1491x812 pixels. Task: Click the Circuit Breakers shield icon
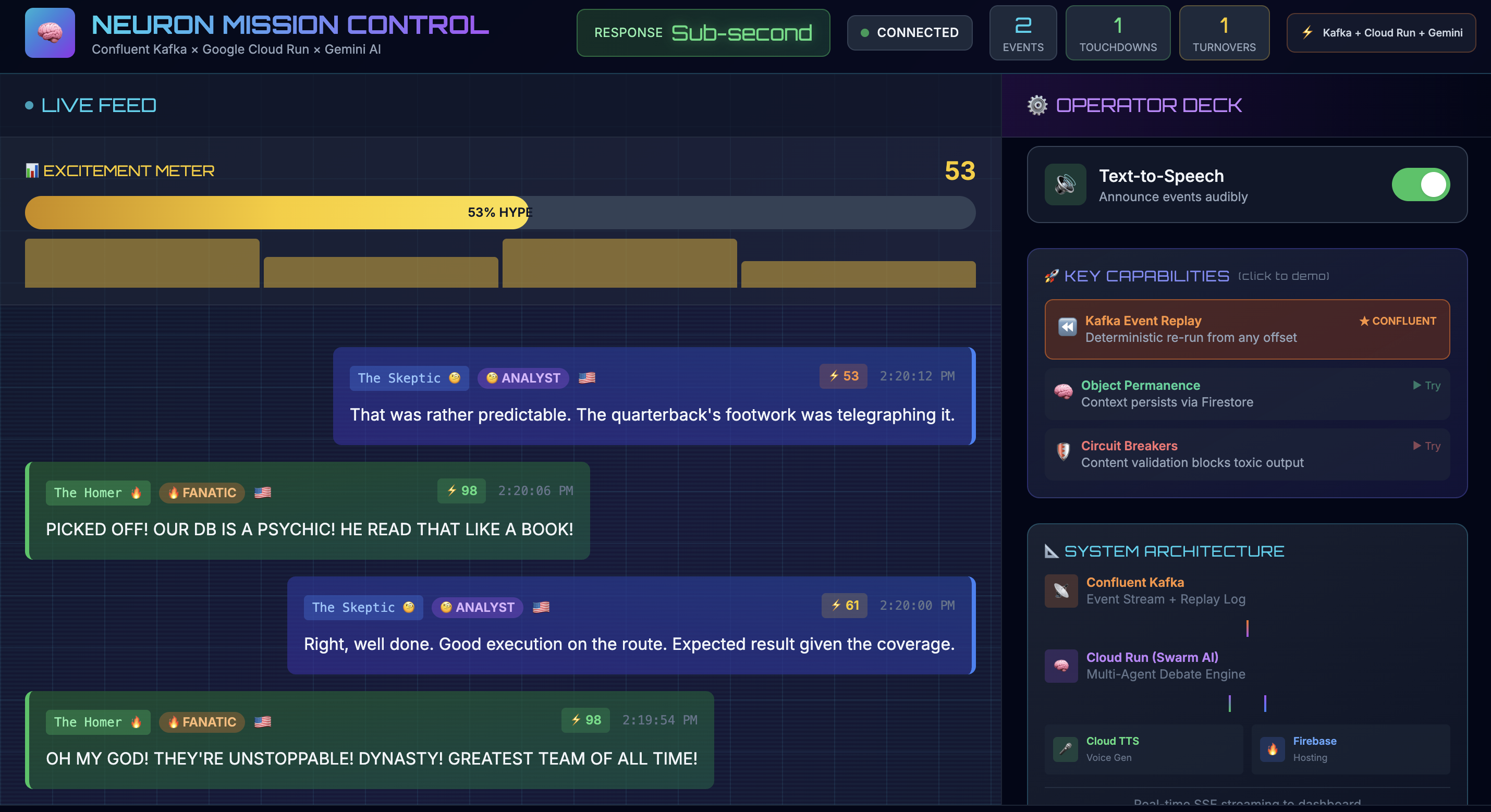point(1064,451)
